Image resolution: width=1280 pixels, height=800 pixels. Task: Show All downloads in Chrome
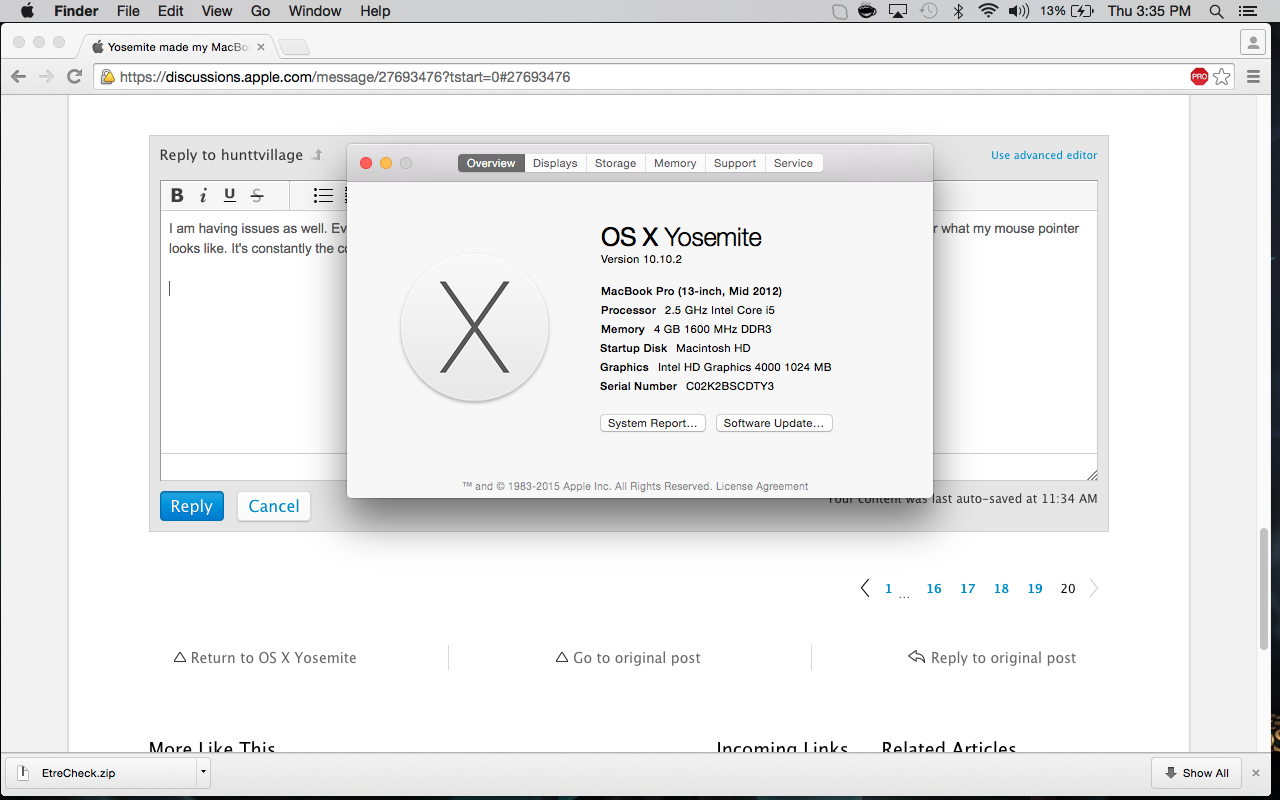pos(1196,773)
